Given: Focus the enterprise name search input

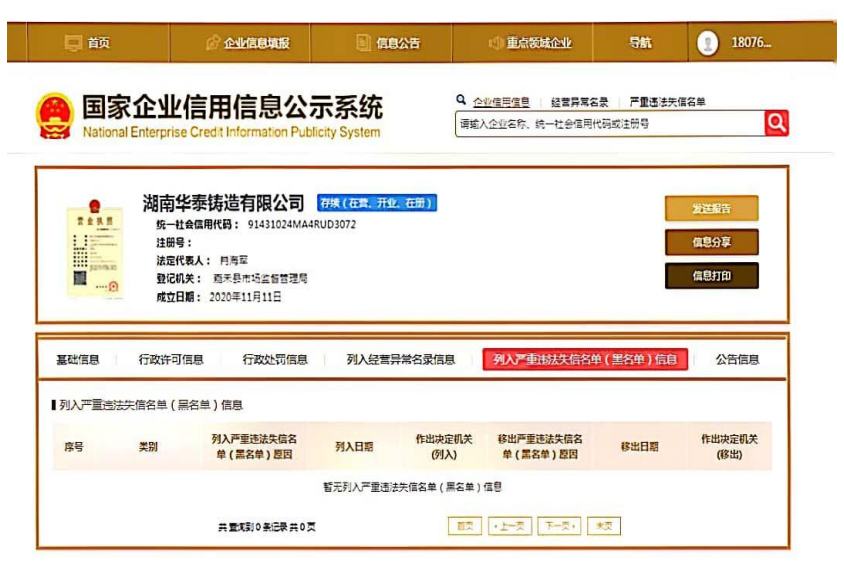Looking at the screenshot, I should pos(610,124).
